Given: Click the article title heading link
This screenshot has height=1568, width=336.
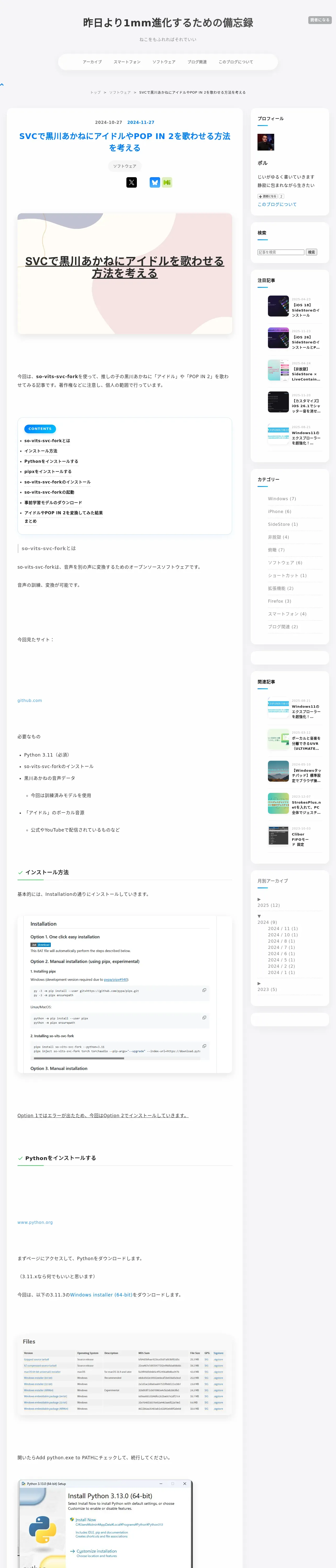Looking at the screenshot, I should click(124, 142).
